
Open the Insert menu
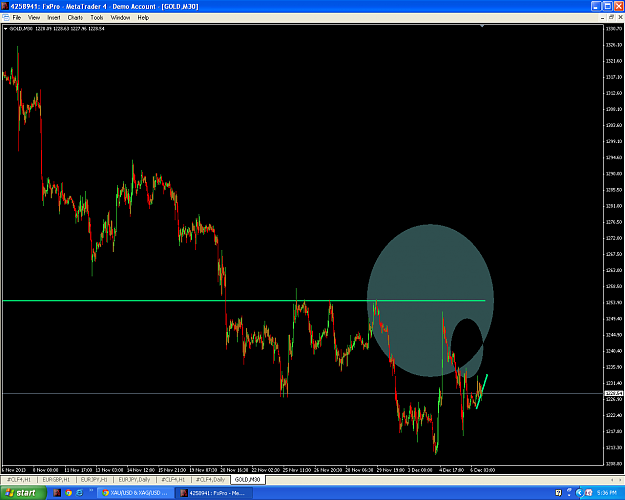pyautogui.click(x=54, y=18)
